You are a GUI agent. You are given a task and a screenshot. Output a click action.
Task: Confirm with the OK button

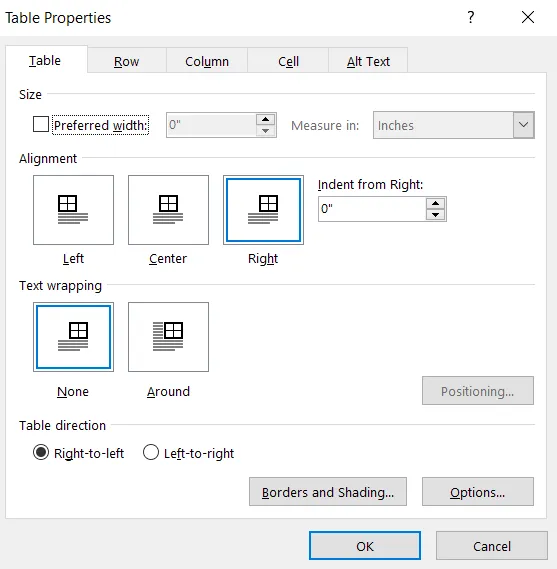pyautogui.click(x=365, y=546)
